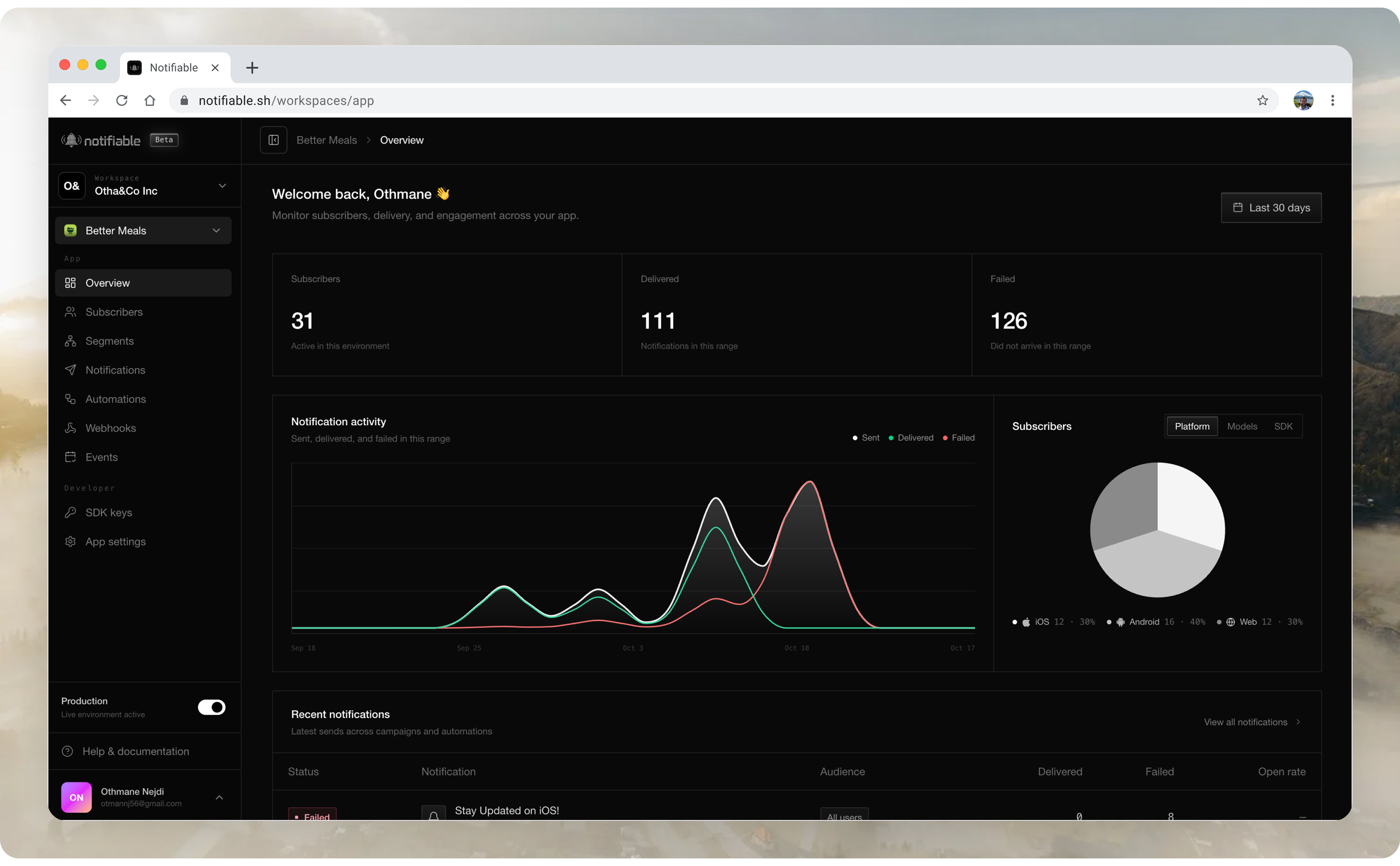Reload the page in the browser
The width and height of the screenshot is (1400, 866).
click(x=122, y=101)
